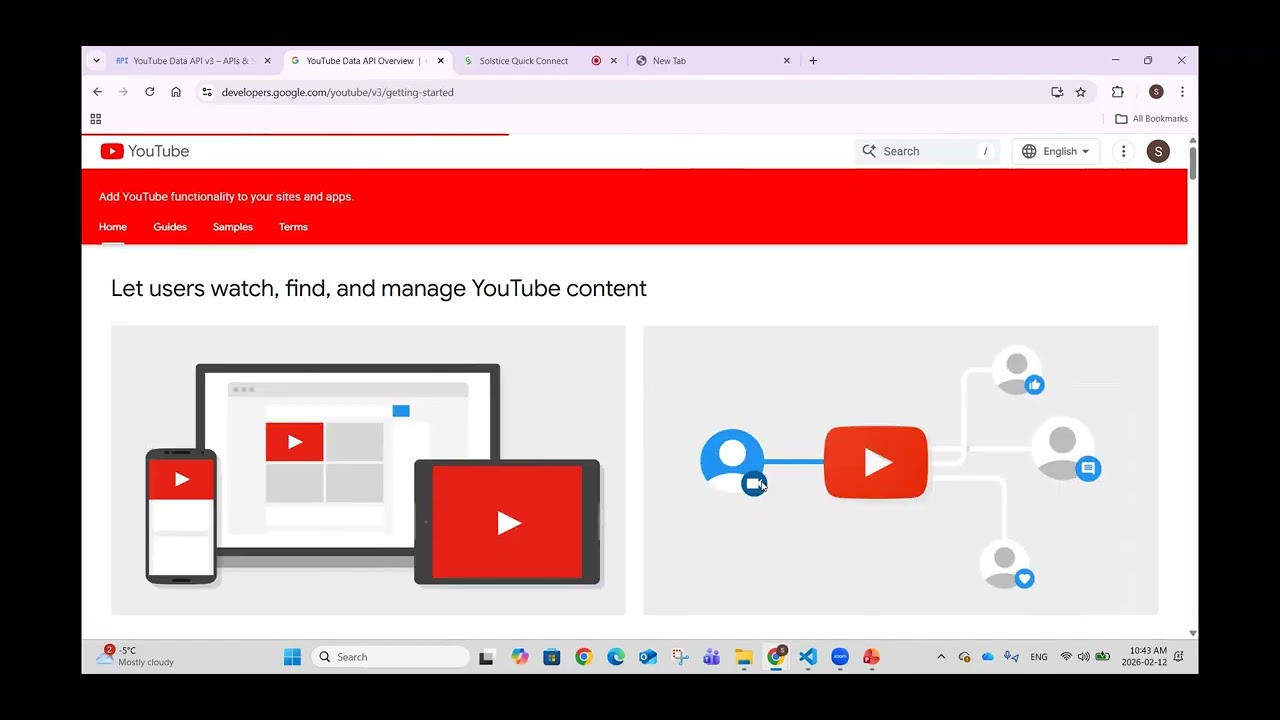Image resolution: width=1280 pixels, height=720 pixels.
Task: Open the Chrome profile avatar S
Action: click(1156, 92)
